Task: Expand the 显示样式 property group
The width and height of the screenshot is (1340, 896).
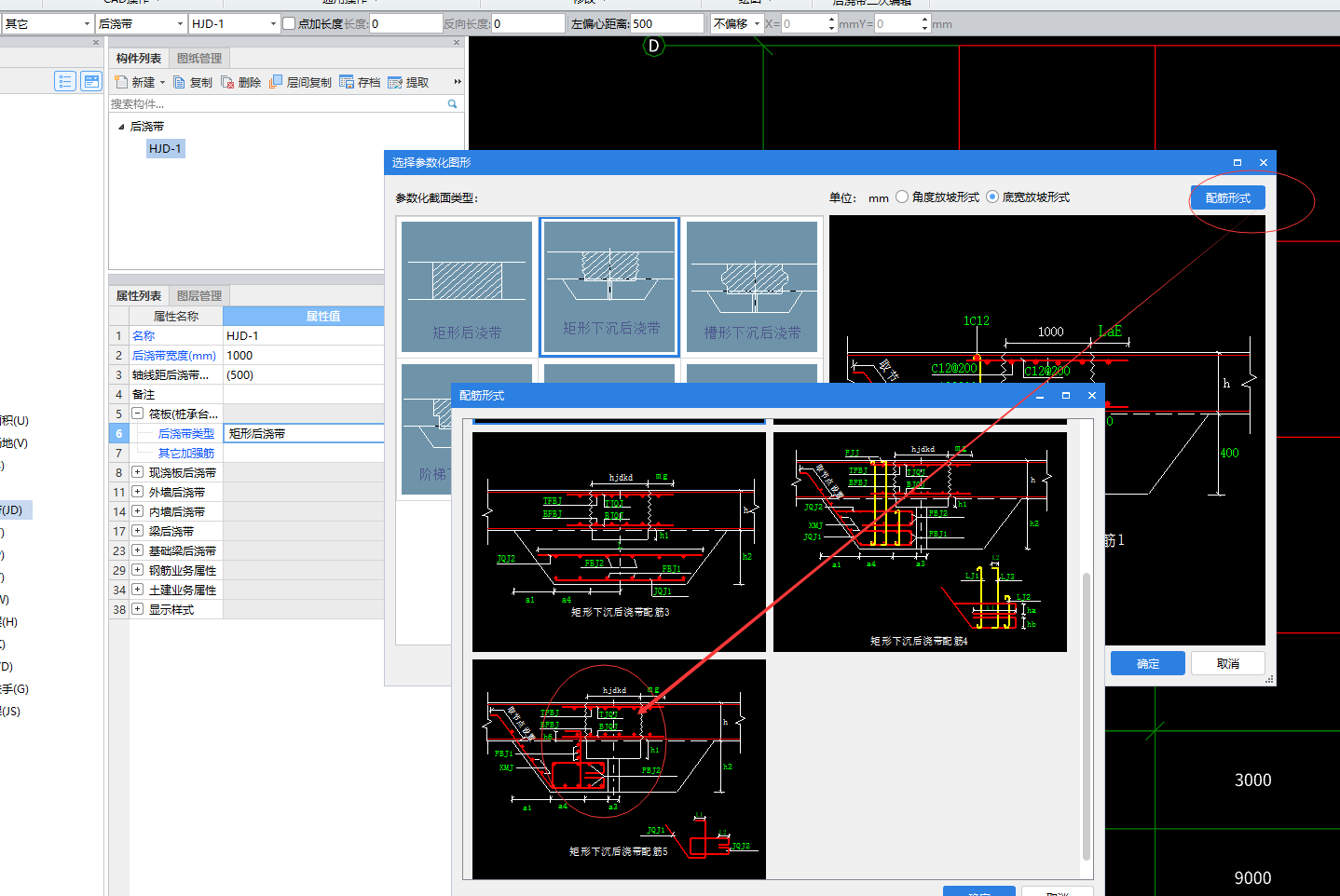Action: [137, 609]
